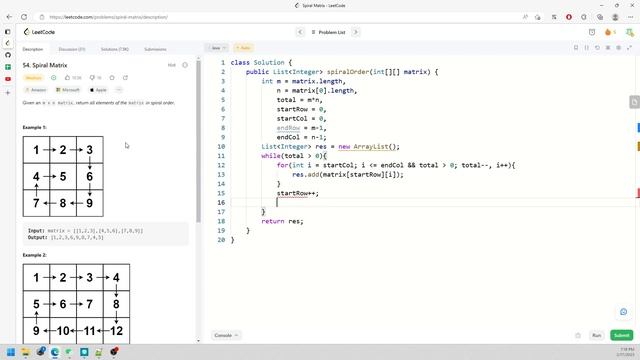Click the description panel scrollbar
Image resolution: width=640 pixels, height=360 pixels.
pyautogui.click(x=198, y=141)
